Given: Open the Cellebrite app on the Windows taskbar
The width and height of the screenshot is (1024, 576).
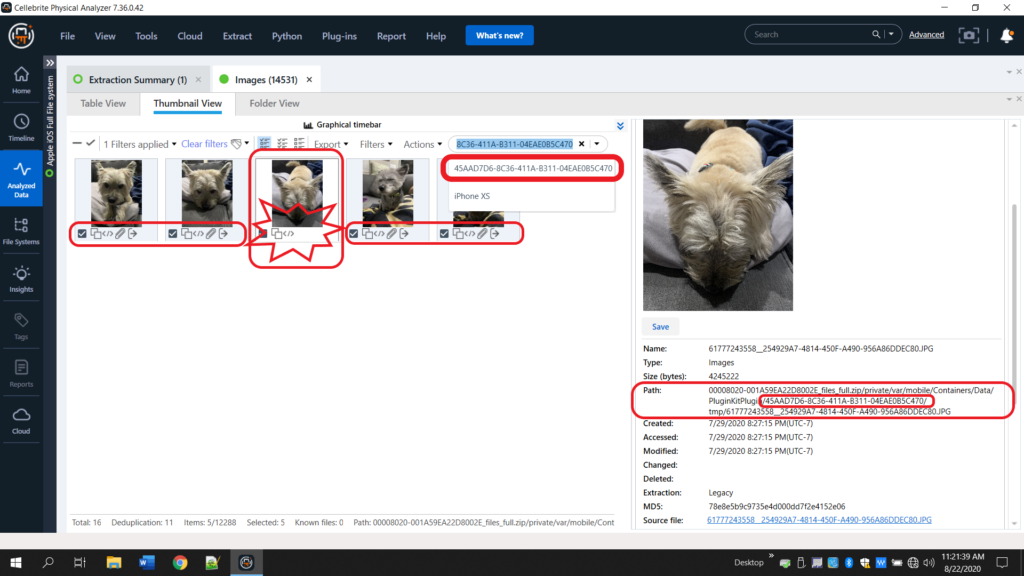Looking at the screenshot, I should tap(246, 562).
